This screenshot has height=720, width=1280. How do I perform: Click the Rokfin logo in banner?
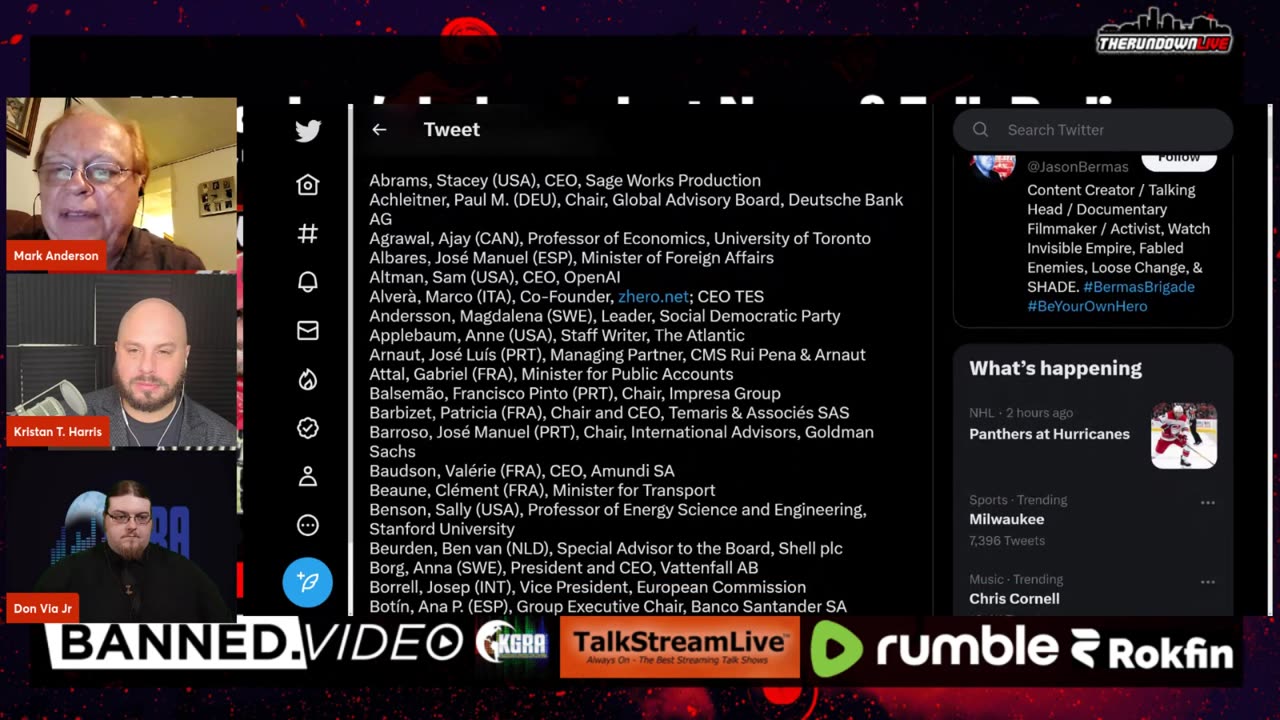[x=1152, y=650]
